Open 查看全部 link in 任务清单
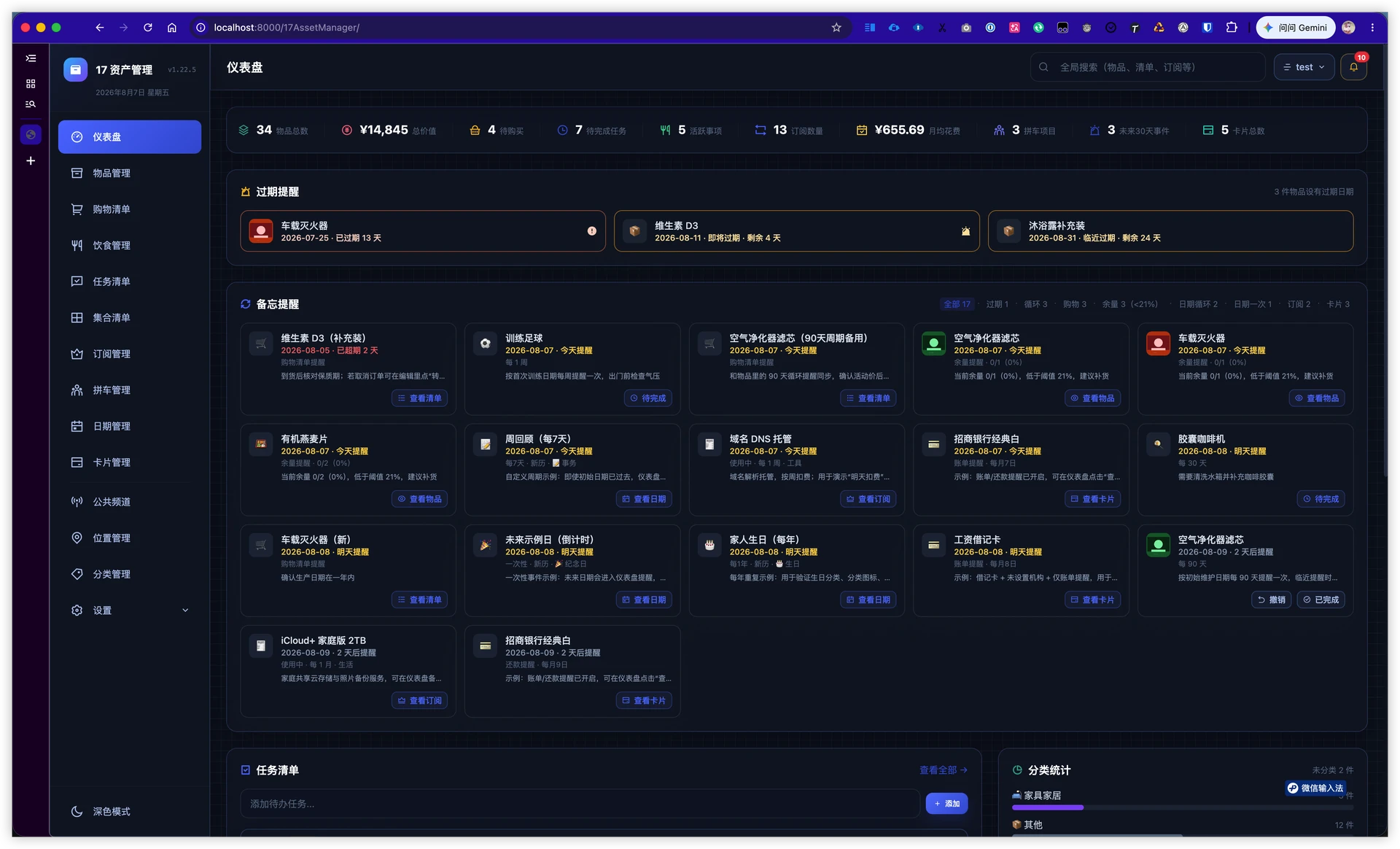This screenshot has height=849, width=1400. tap(943, 770)
